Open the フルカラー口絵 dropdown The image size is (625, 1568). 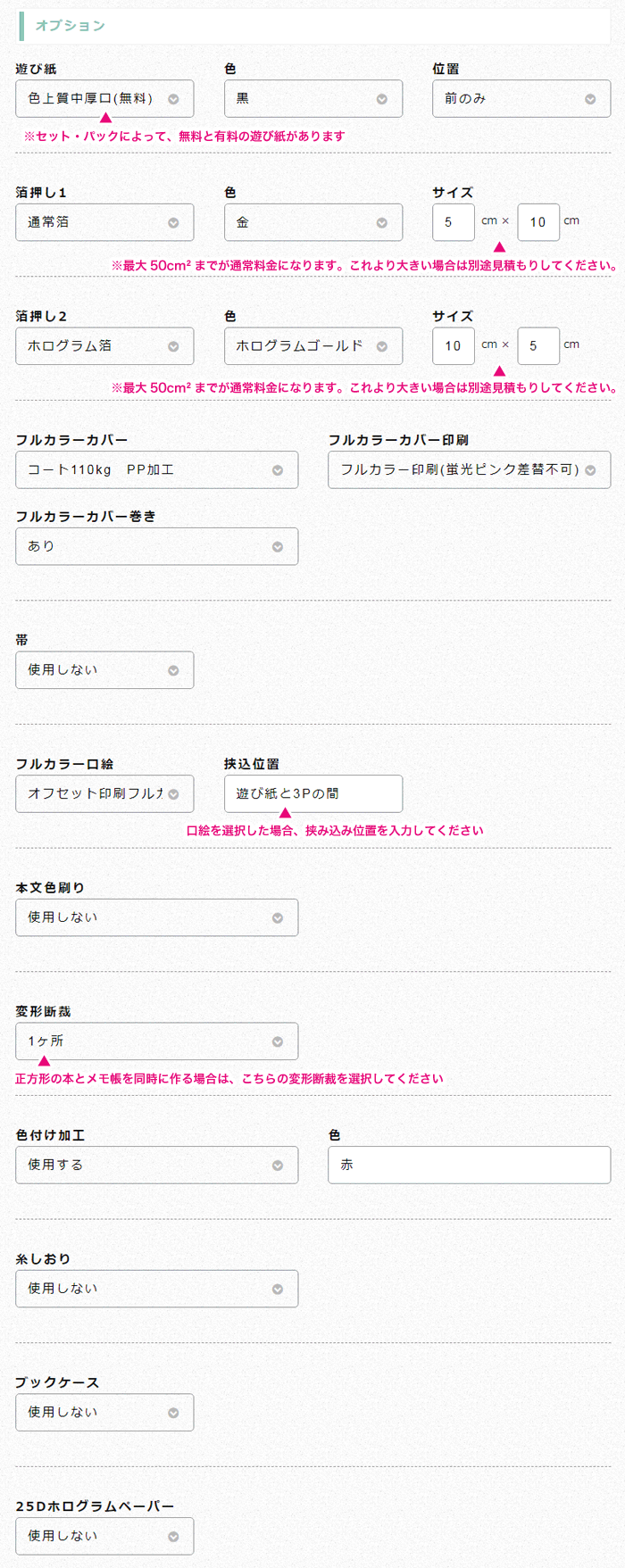(104, 794)
